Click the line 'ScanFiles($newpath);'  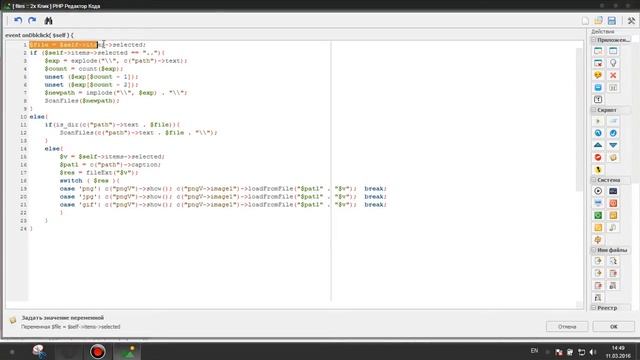click(82, 101)
